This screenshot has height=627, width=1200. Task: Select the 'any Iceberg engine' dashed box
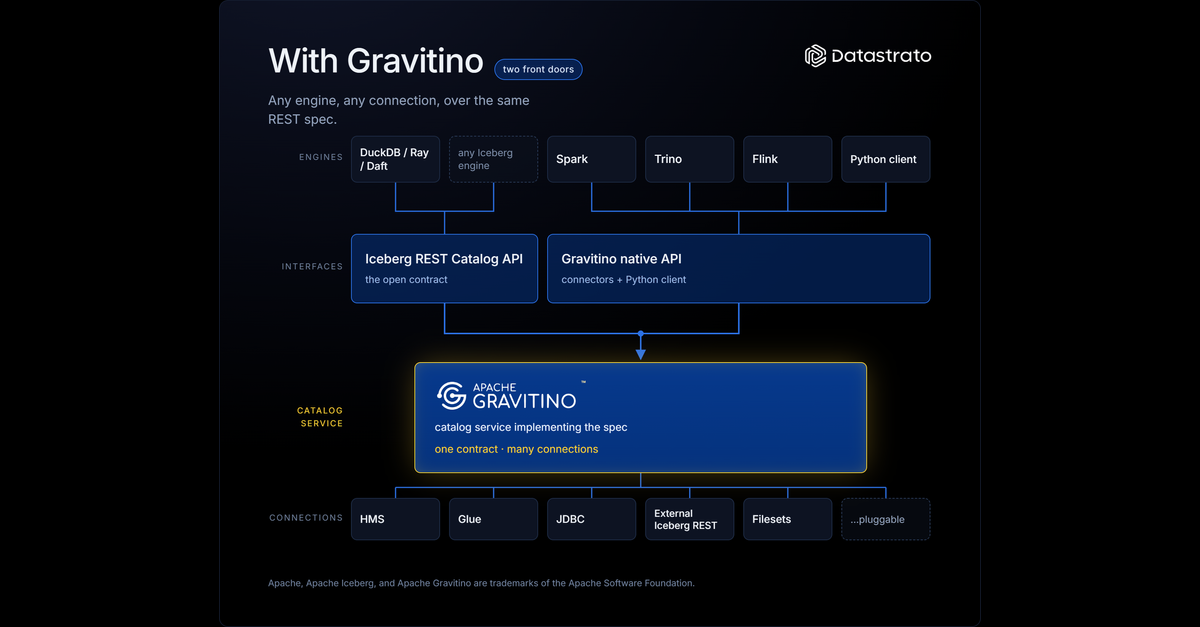point(493,159)
